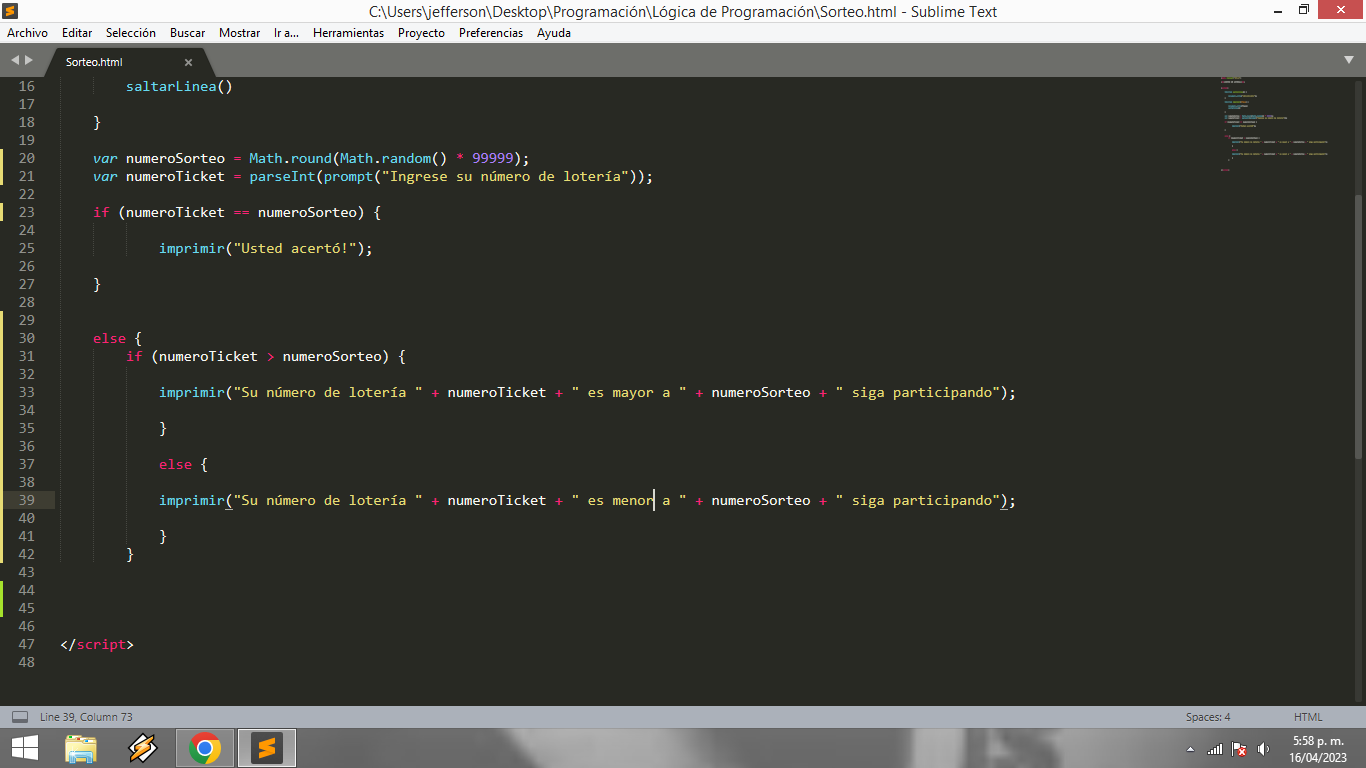Click the closing script tag
This screenshot has height=768, width=1366.
pyautogui.click(x=97, y=644)
